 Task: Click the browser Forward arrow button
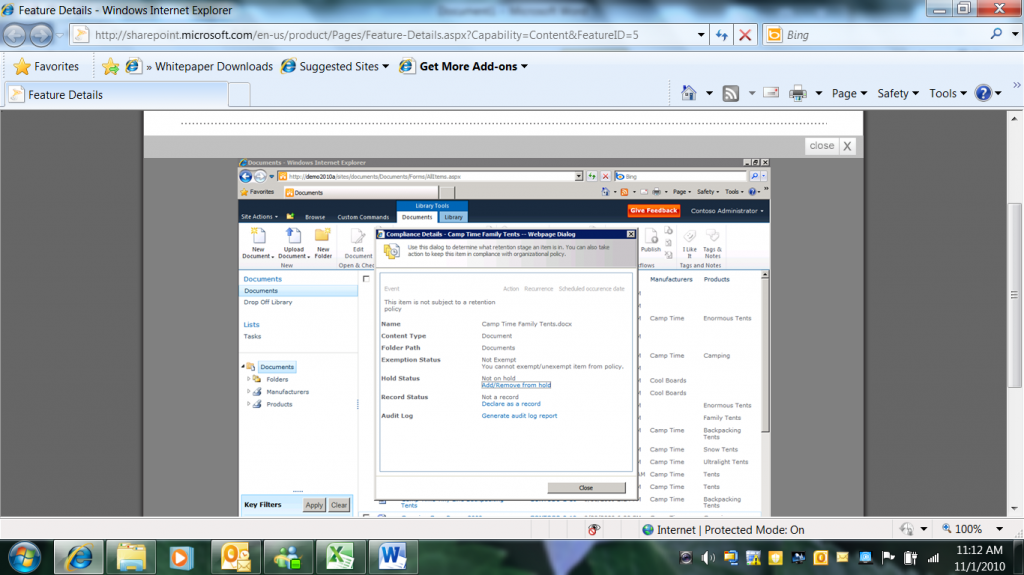40,35
